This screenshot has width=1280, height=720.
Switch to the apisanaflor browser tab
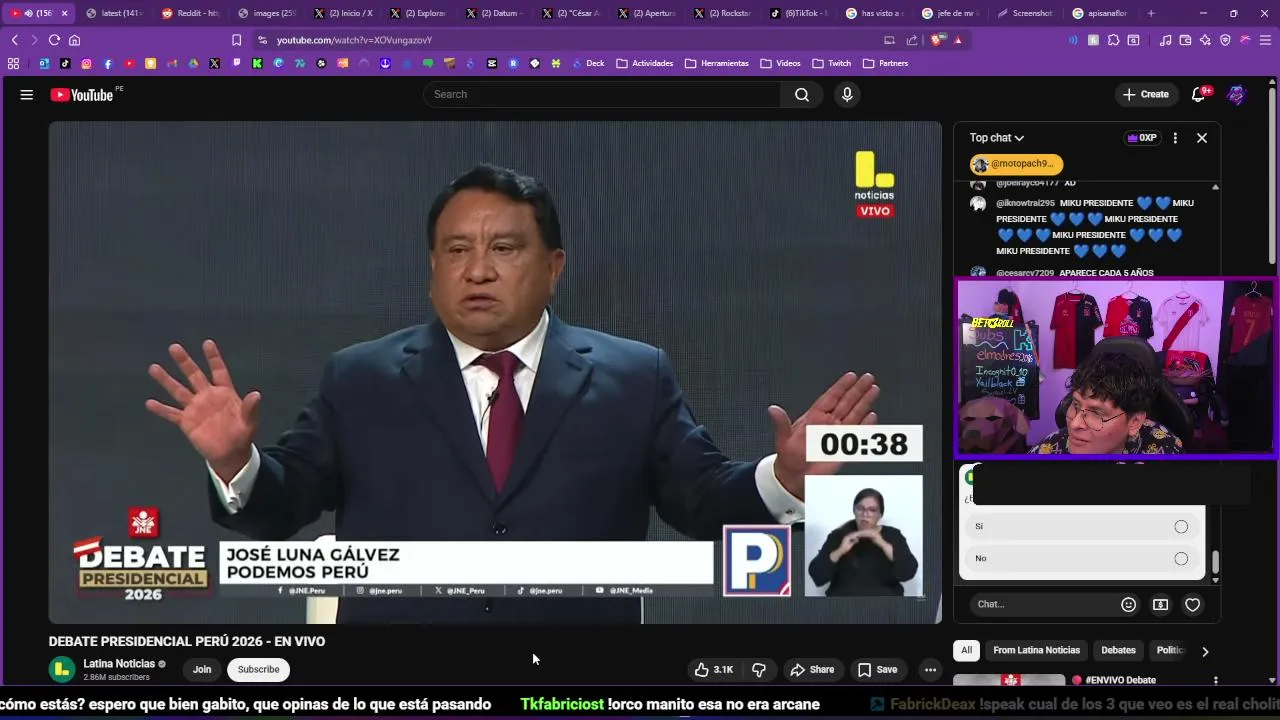coord(1100,13)
